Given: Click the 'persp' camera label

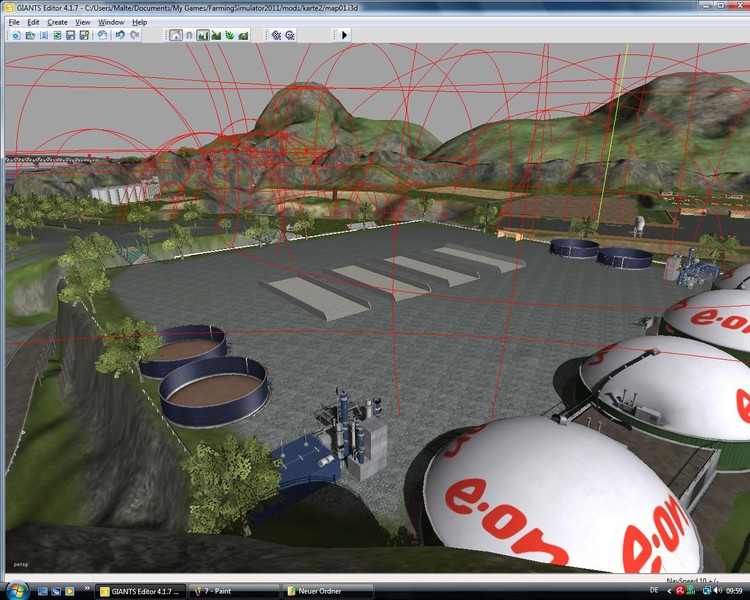Looking at the screenshot, I should [21, 565].
